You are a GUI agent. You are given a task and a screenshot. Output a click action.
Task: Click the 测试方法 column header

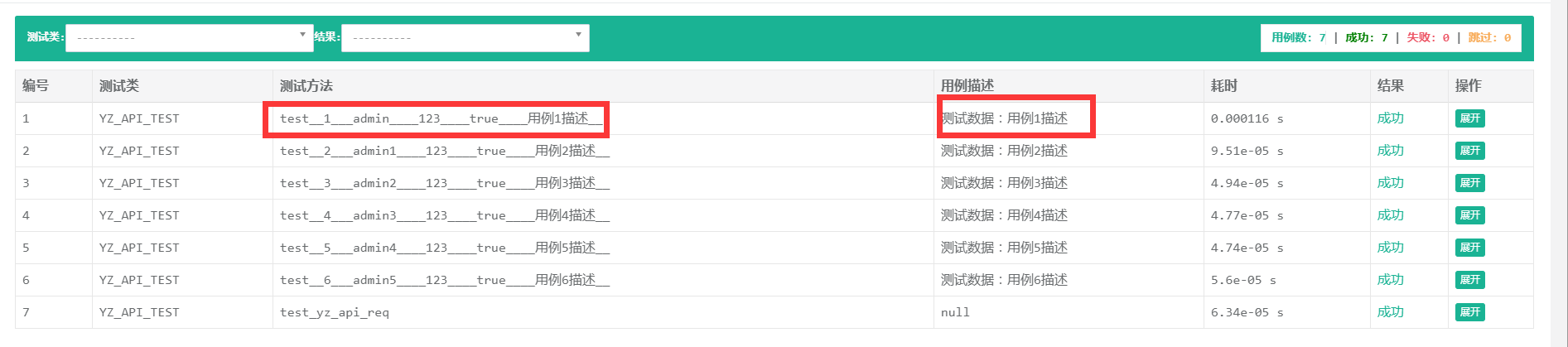306,86
